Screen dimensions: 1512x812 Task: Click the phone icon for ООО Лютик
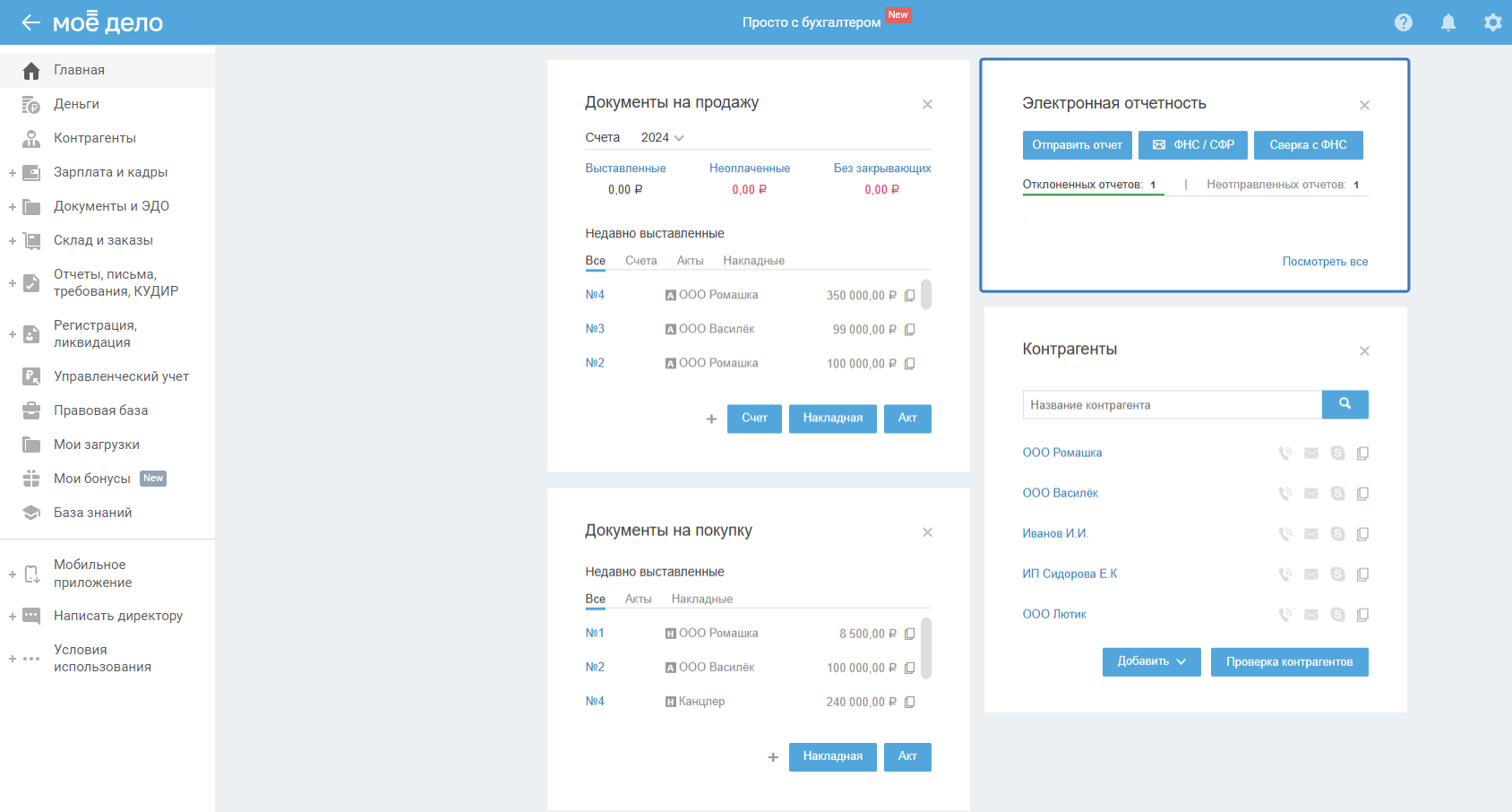[1284, 615]
